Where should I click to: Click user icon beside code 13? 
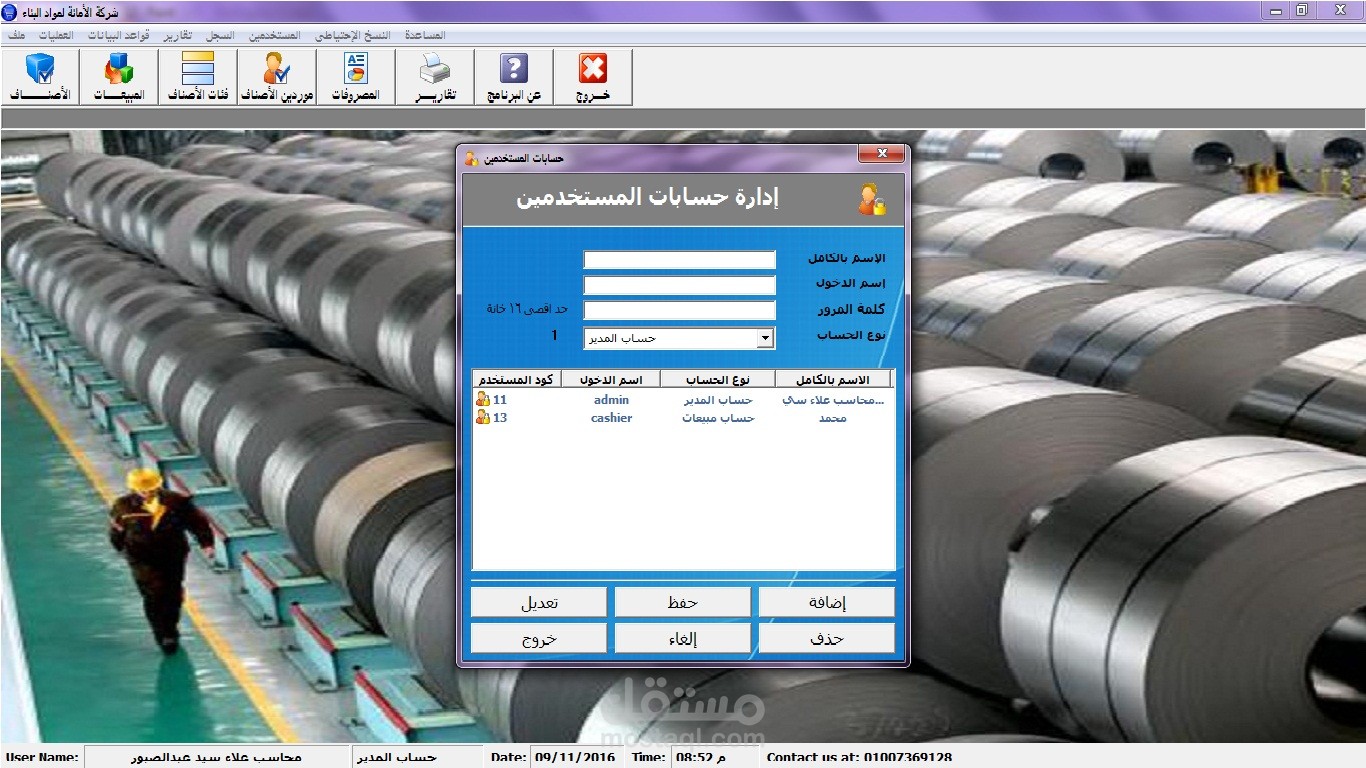coord(483,418)
